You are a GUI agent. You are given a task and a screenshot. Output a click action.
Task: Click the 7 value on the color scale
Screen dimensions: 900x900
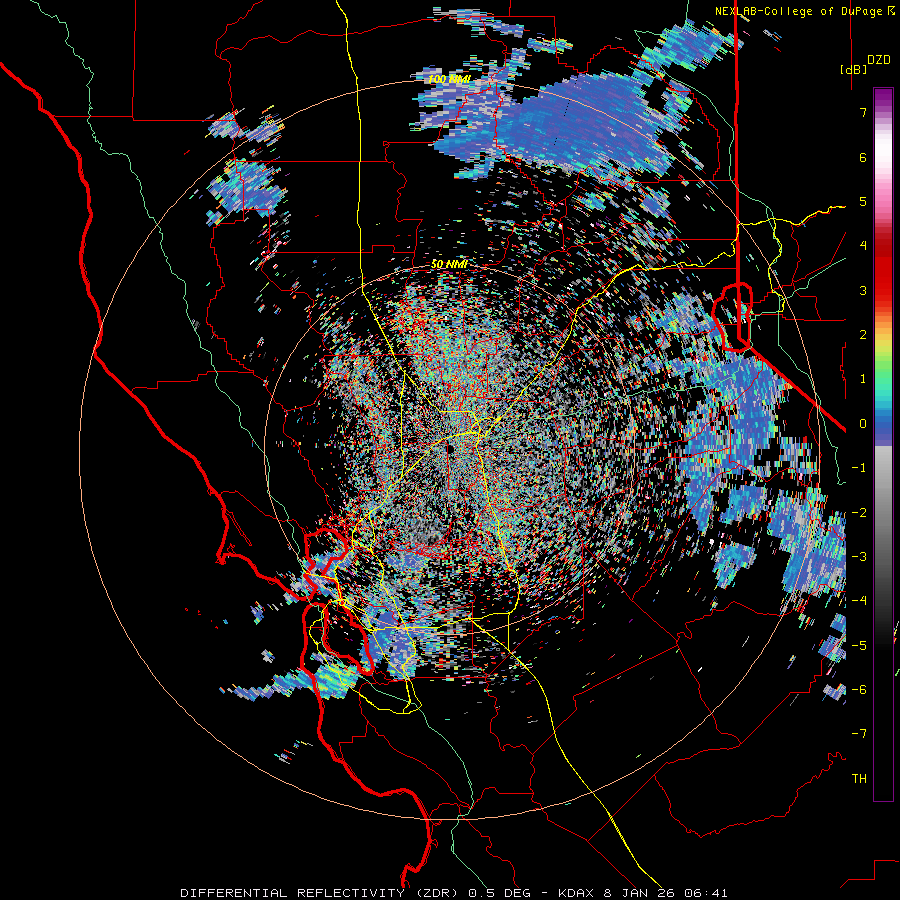pyautogui.click(x=863, y=112)
